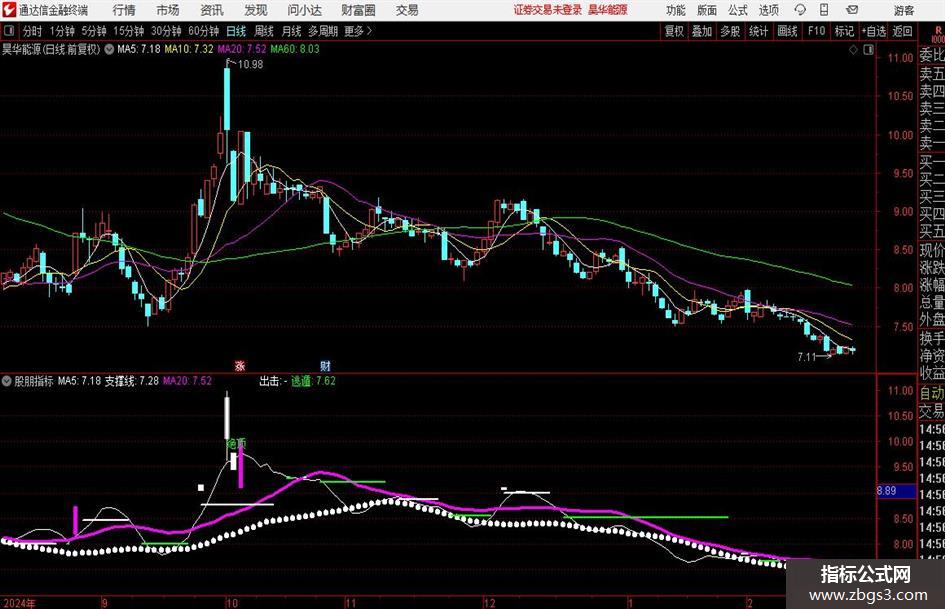Click the 证券交易未登录 login link
The height and width of the screenshot is (609, 945).
click(548, 10)
